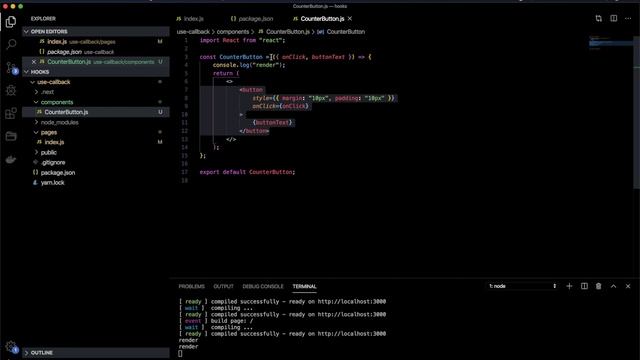
Task: Close the terminal panel
Action: coord(628,286)
